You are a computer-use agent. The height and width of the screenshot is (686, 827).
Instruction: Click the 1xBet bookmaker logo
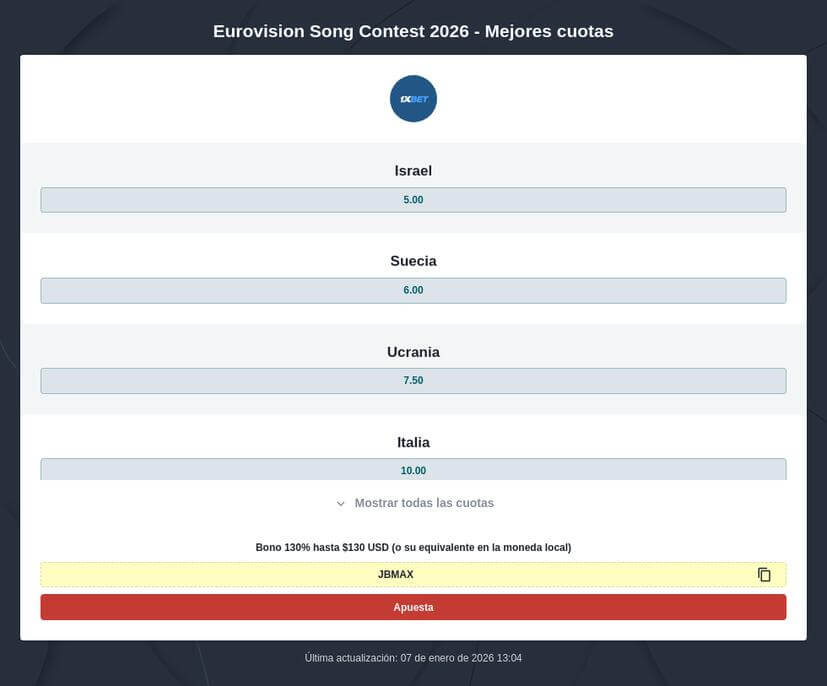(412, 98)
